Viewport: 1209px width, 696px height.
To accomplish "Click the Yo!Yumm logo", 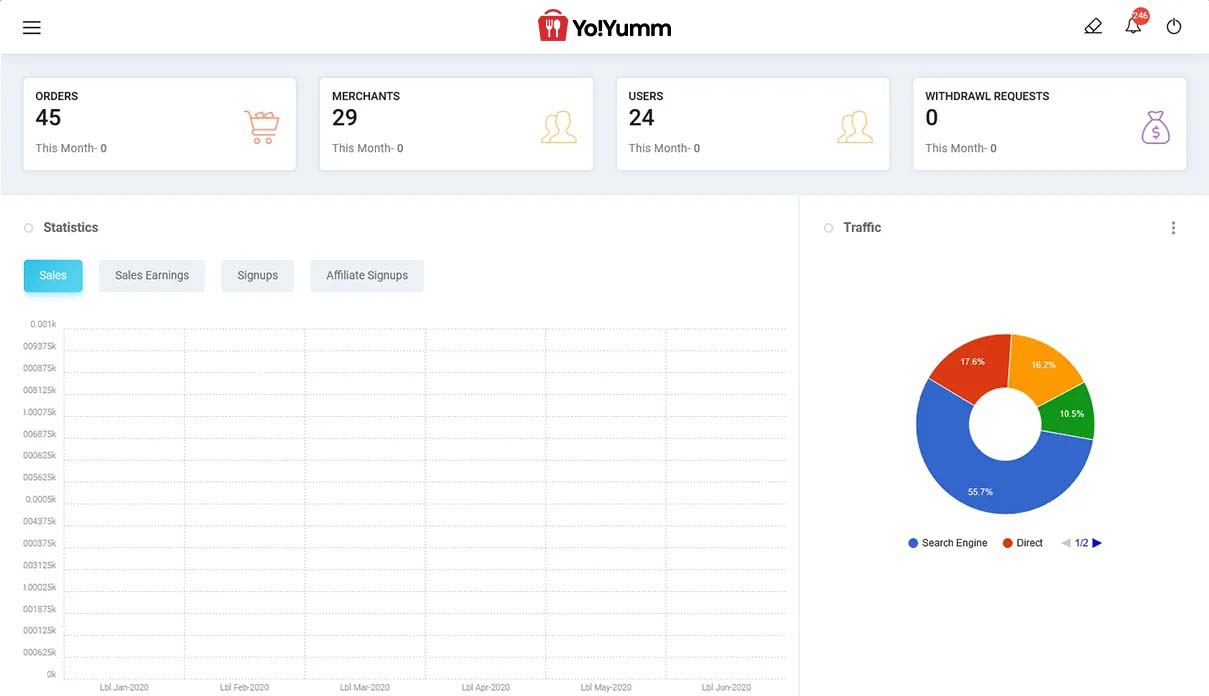I will point(604,27).
